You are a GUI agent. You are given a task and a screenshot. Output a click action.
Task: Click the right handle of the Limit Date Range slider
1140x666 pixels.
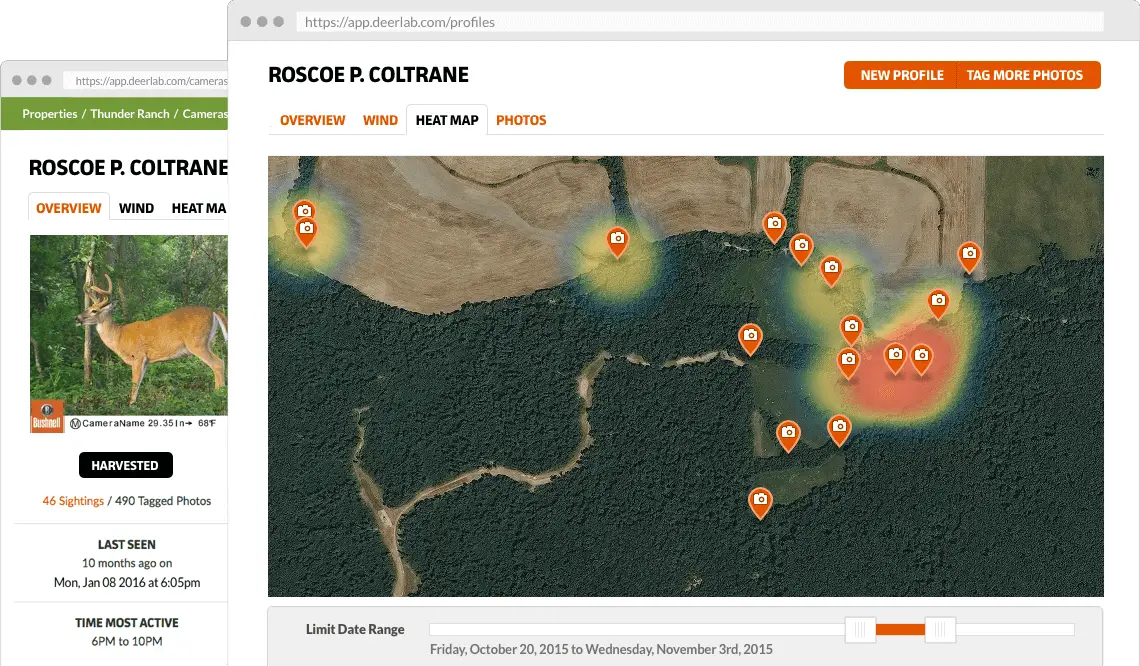939,629
